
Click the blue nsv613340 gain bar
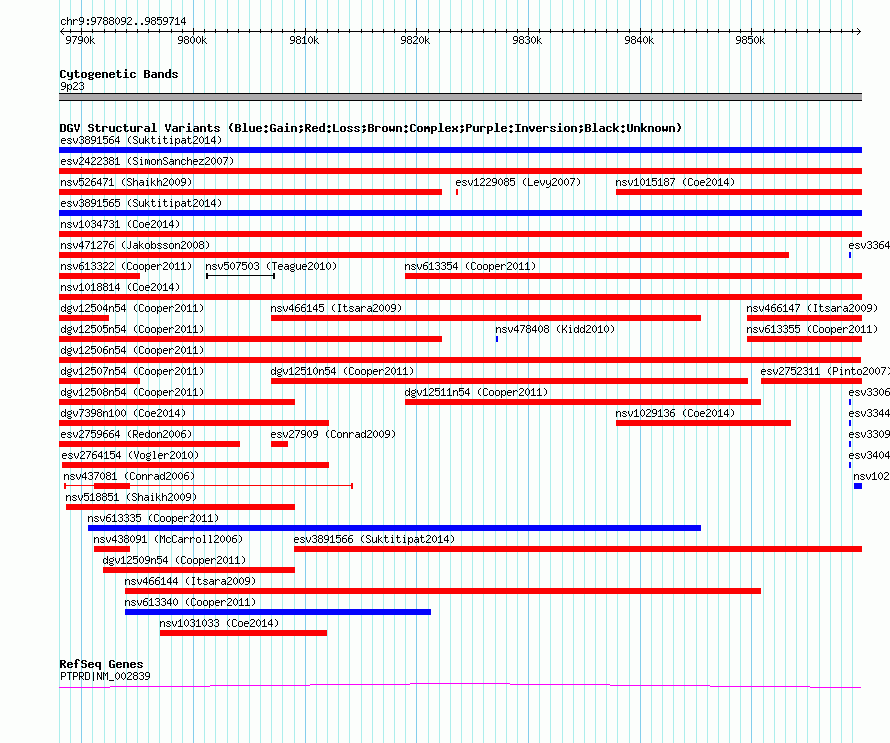pyautogui.click(x=278, y=612)
